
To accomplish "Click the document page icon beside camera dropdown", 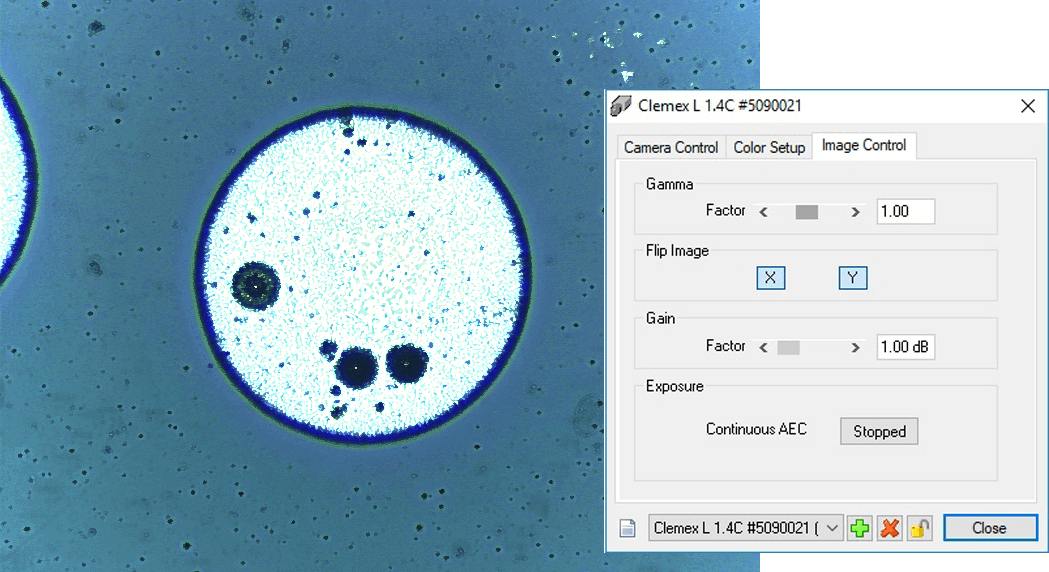I will point(628,529).
